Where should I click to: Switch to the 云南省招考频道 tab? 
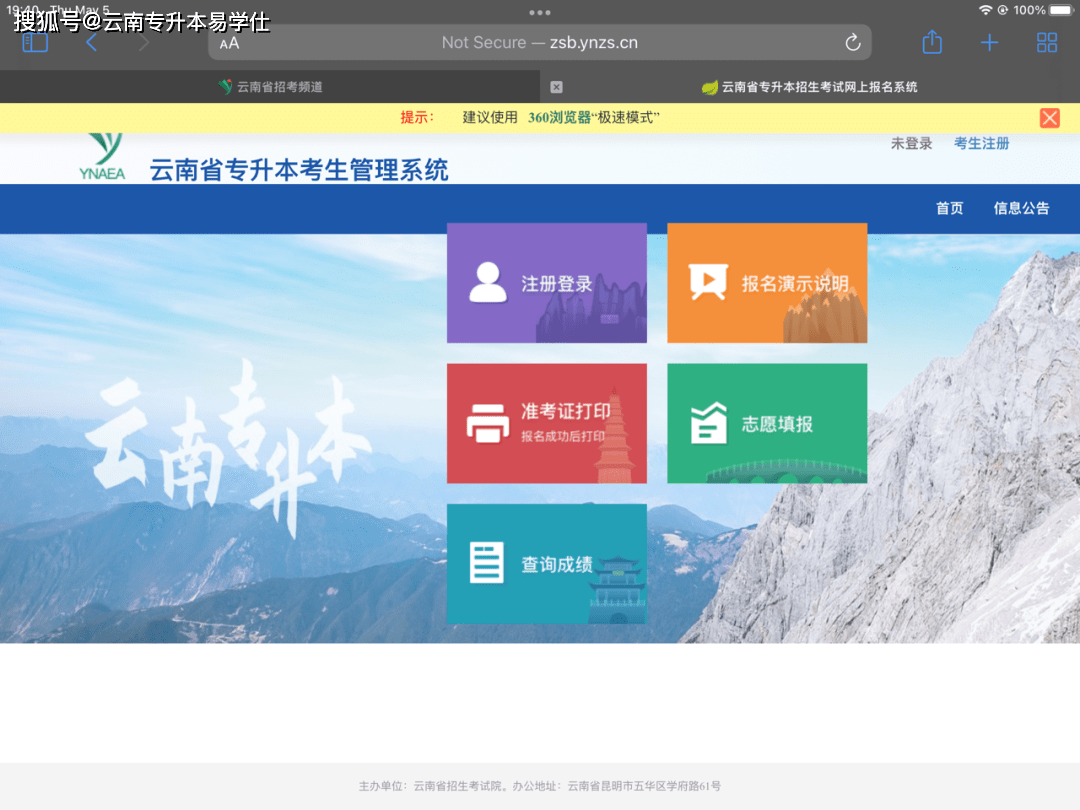270,87
